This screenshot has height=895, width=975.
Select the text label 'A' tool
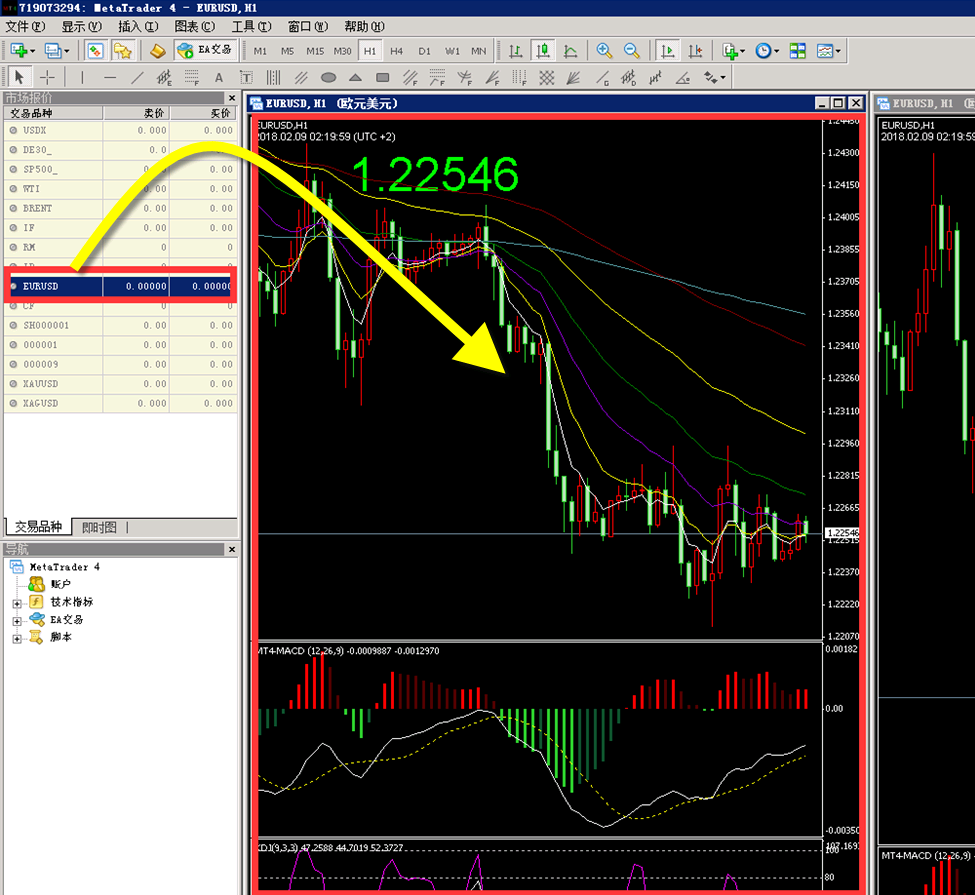pos(246,77)
